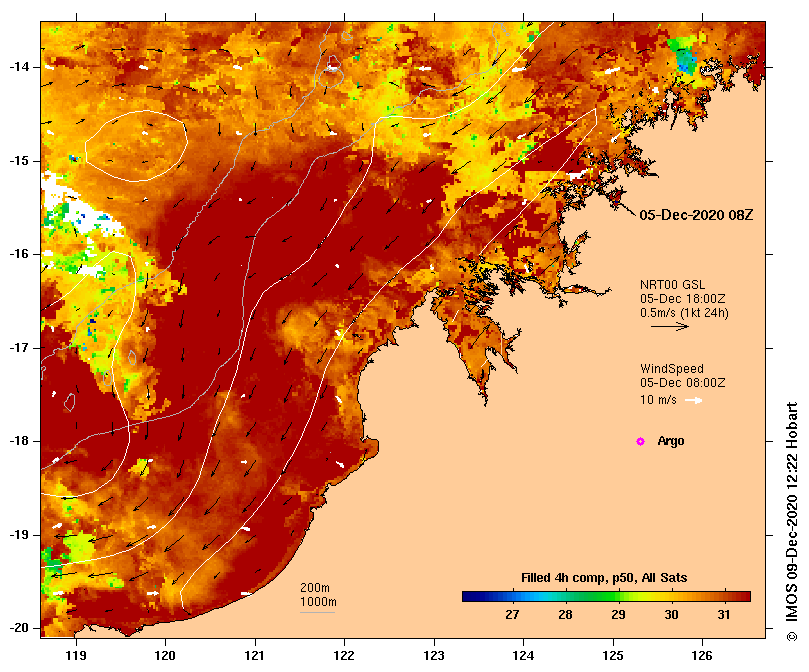The height and width of the screenshot is (672, 809).
Task: Click the black 0.5m/s current scale arrow
Action: click(x=670, y=326)
